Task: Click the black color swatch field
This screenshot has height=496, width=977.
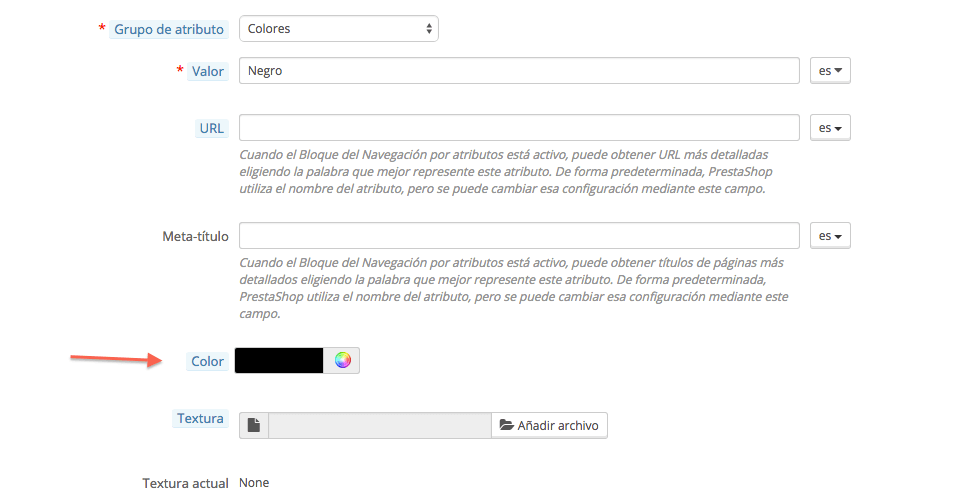Action: click(279, 361)
